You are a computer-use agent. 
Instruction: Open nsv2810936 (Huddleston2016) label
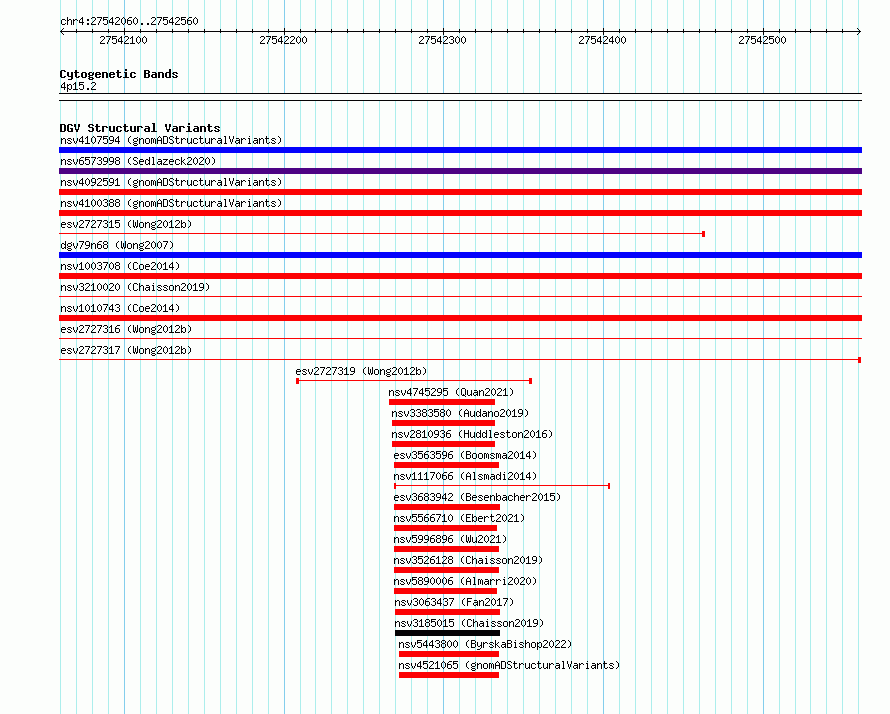click(x=472, y=434)
